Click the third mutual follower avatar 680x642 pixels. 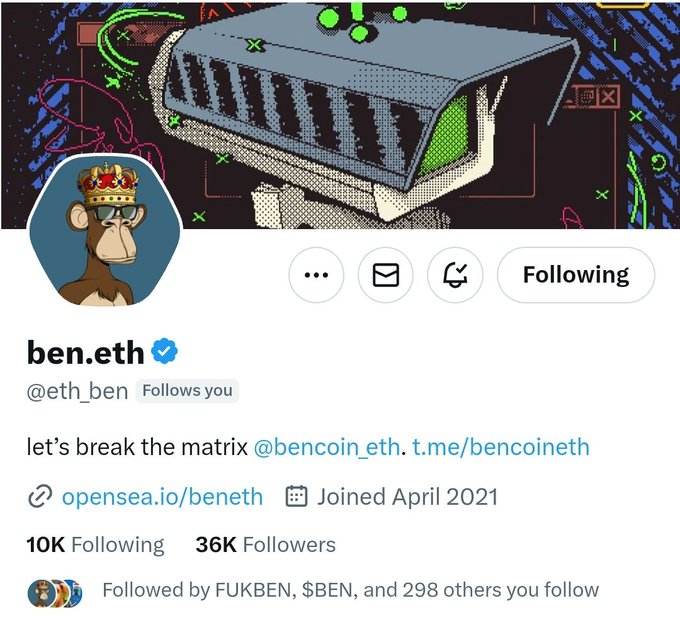pos(76,593)
